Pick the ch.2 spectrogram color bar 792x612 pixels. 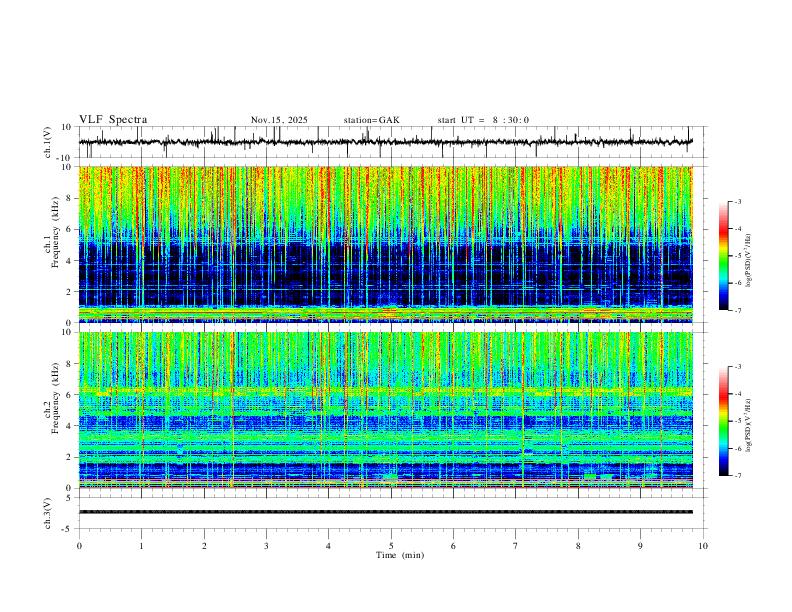coord(724,421)
